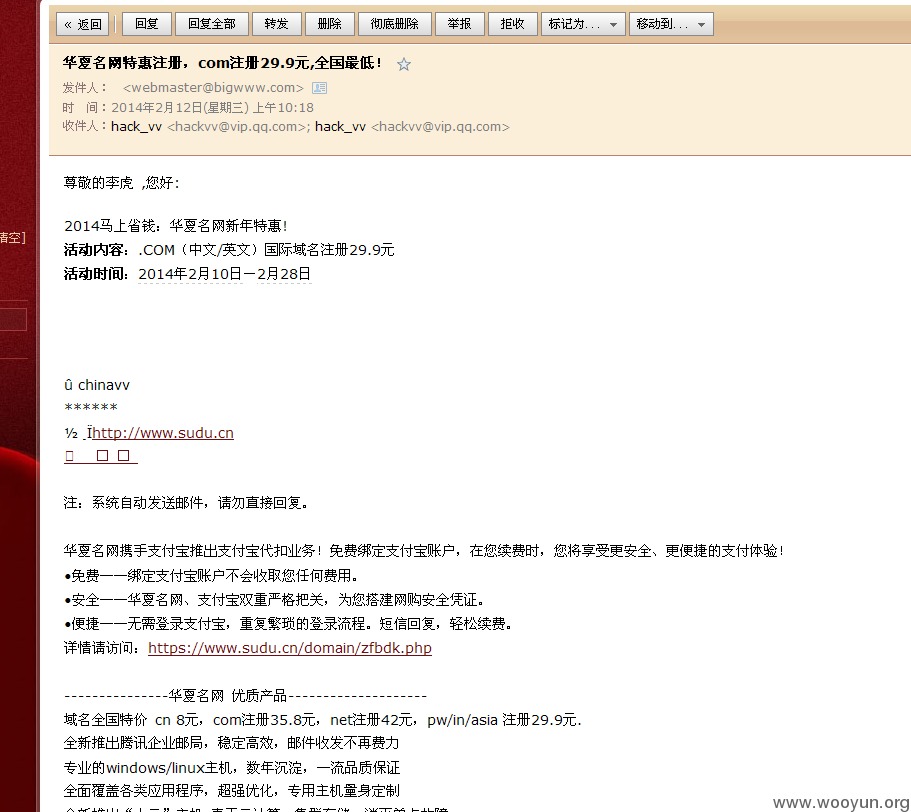This screenshot has width=911, height=812.
Task: Click the 全新推出腾讯企业邮局 line
Action: [x=231, y=743]
